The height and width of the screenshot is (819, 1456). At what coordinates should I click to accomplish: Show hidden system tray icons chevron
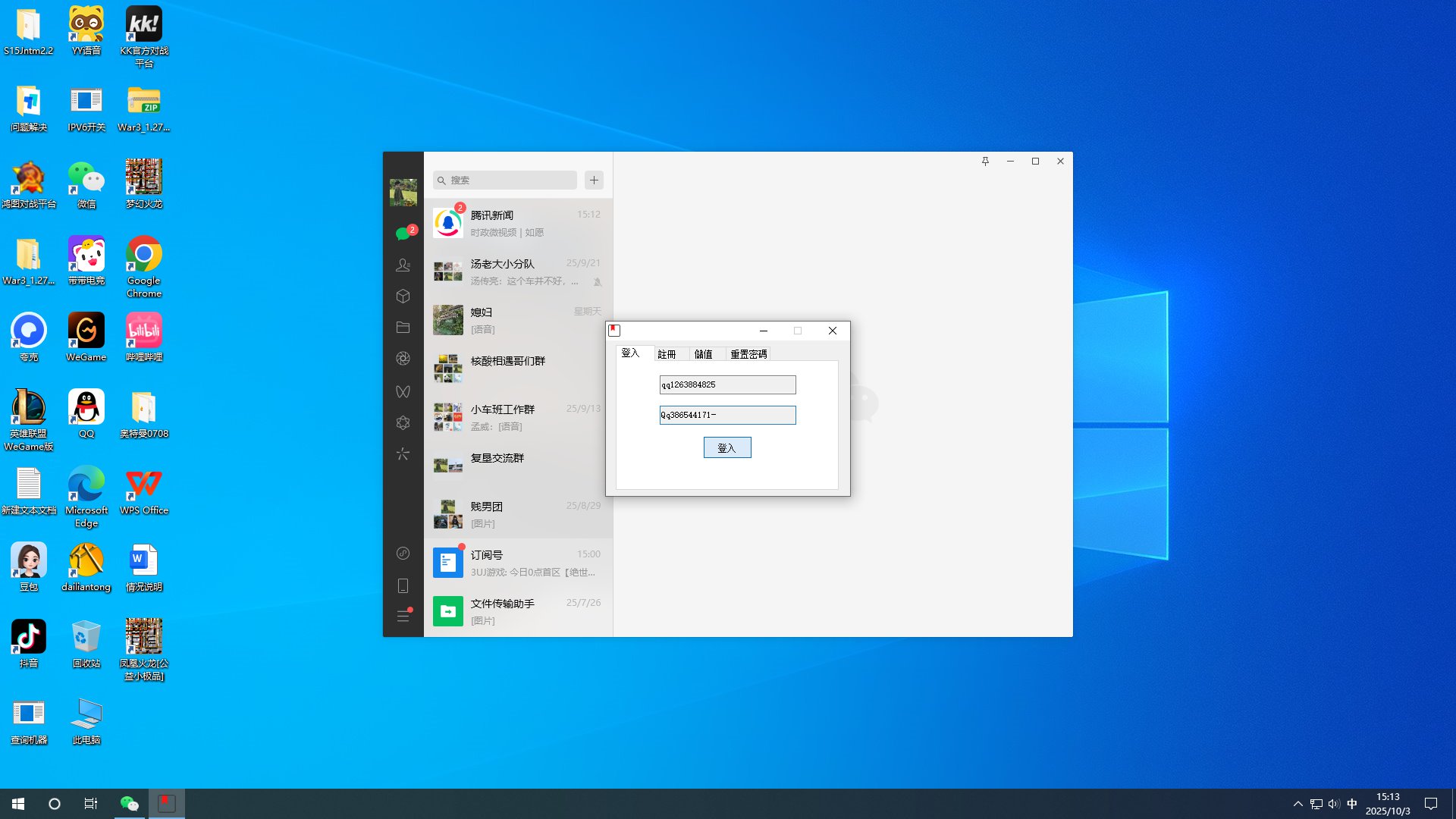point(1298,804)
